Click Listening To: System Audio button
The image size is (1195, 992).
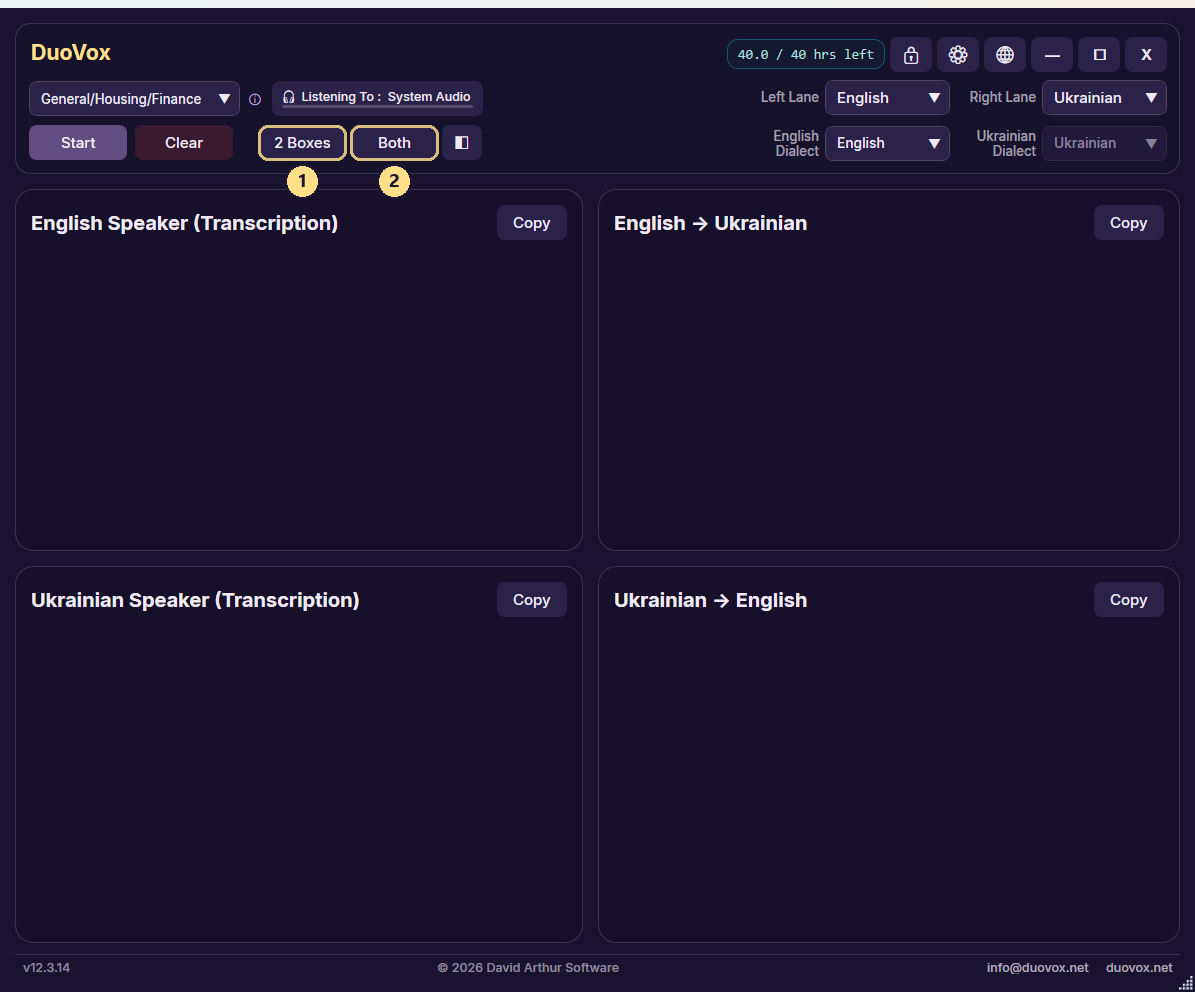click(377, 98)
